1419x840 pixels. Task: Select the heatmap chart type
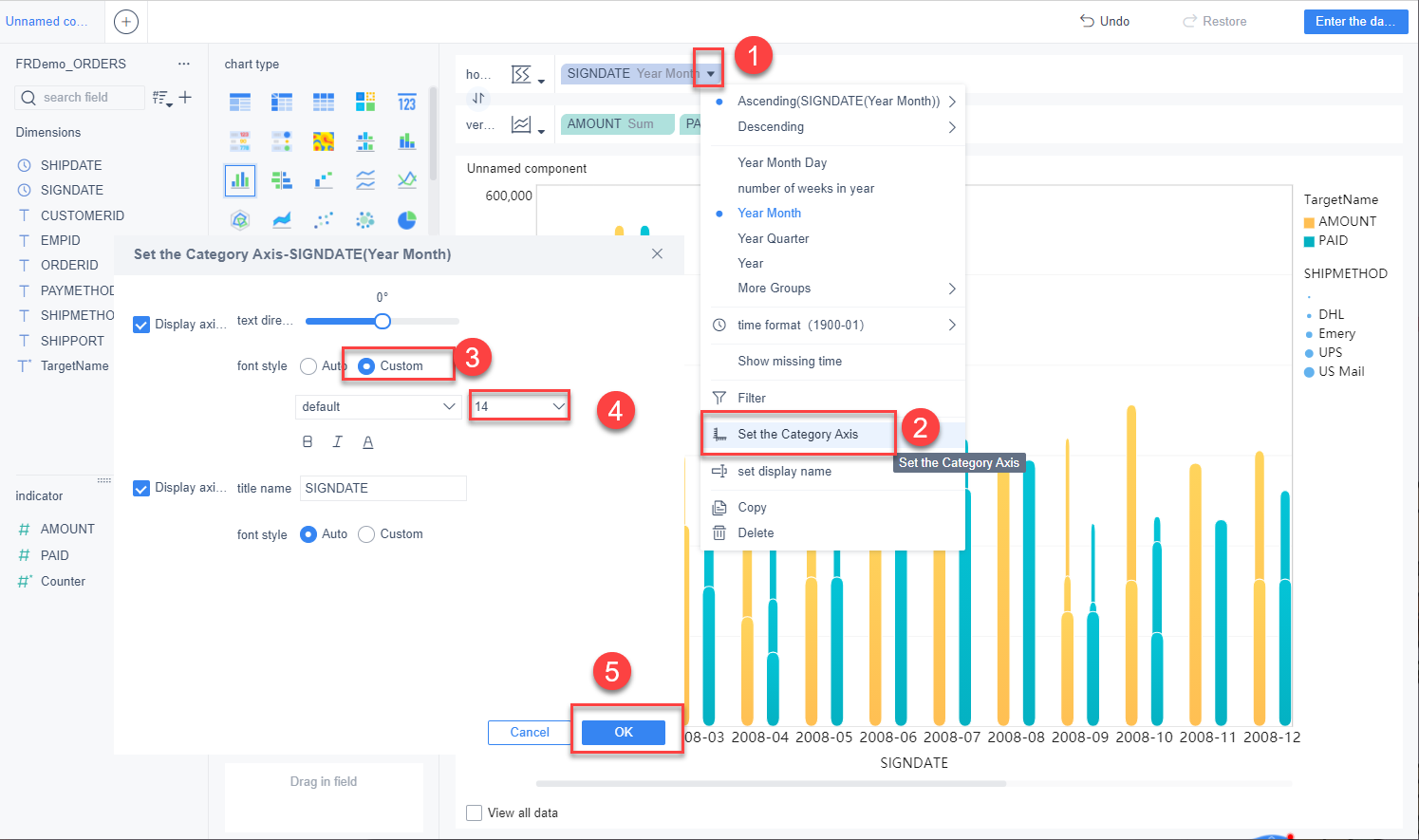coord(324,141)
